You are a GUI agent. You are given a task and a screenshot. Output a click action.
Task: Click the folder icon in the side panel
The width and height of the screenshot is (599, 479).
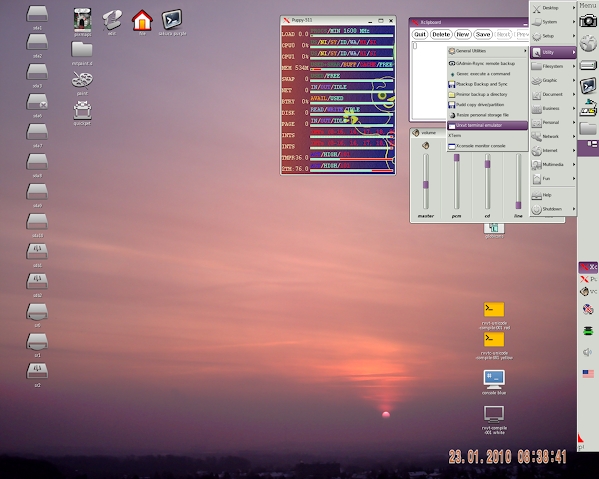pos(588,129)
